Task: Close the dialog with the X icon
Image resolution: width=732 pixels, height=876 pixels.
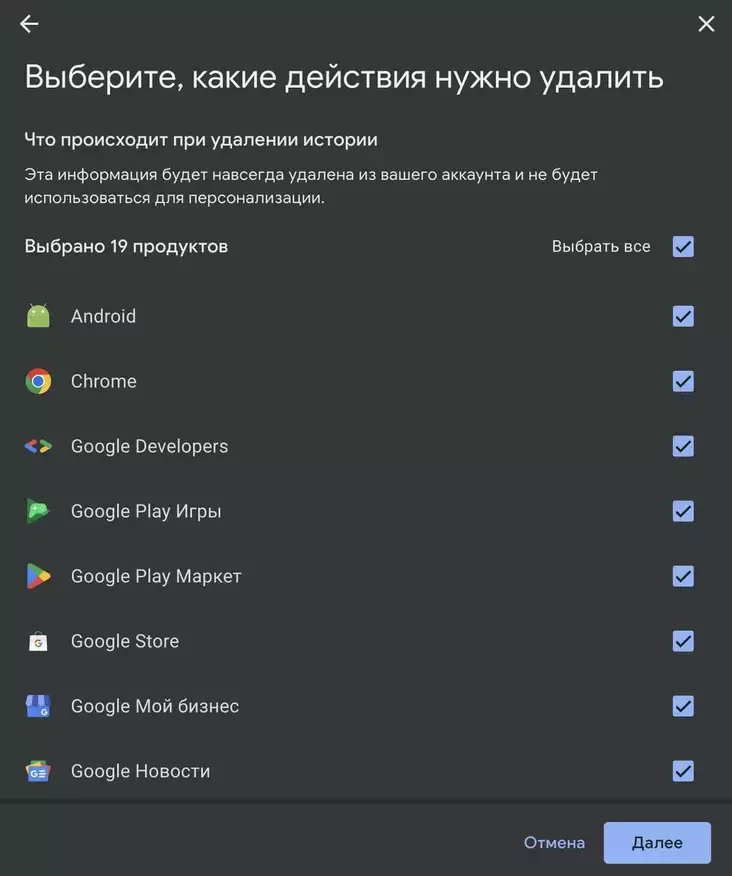Action: point(706,23)
